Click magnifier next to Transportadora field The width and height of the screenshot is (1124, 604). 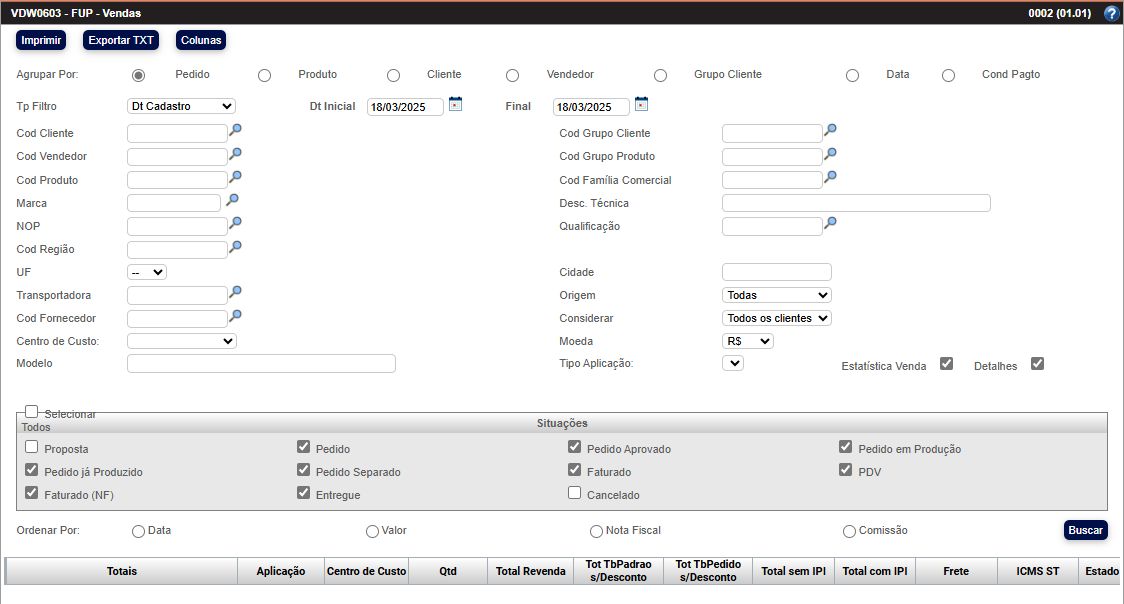236,292
